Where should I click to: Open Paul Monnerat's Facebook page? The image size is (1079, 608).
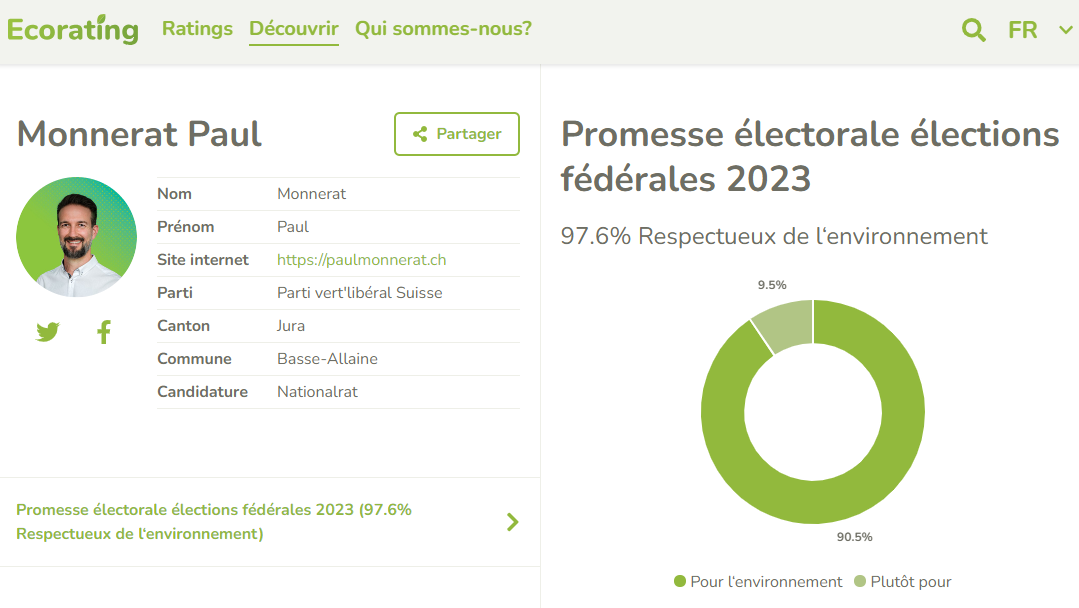click(x=104, y=332)
